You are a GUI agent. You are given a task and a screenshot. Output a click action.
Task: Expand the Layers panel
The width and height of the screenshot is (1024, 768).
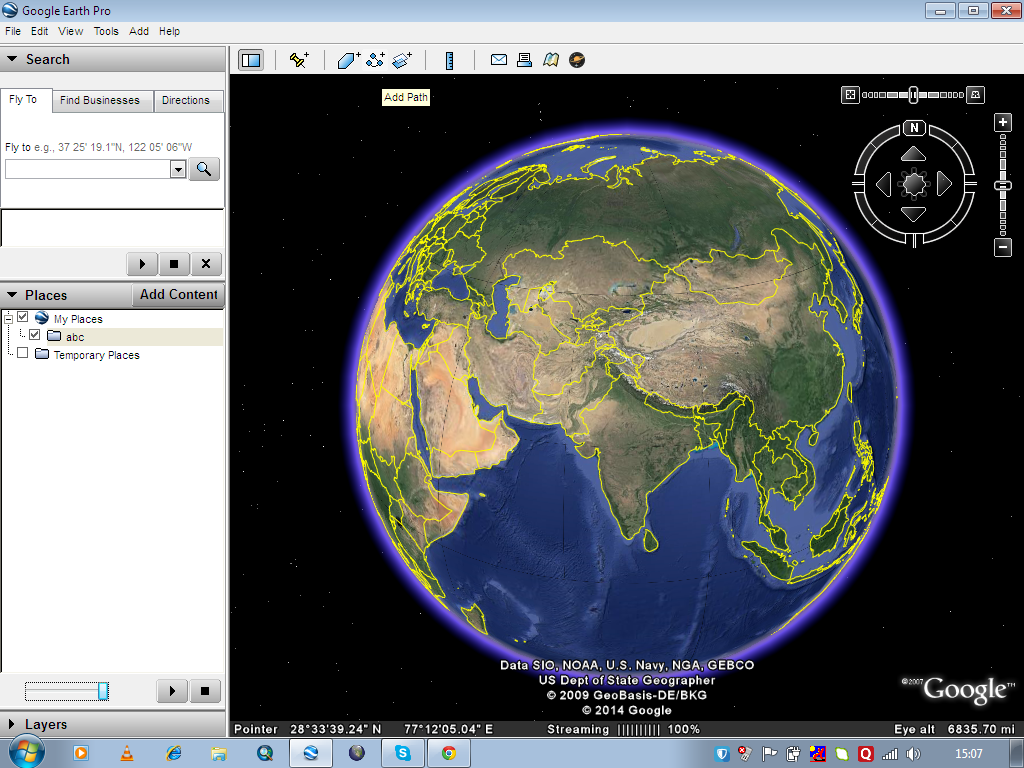(x=11, y=724)
